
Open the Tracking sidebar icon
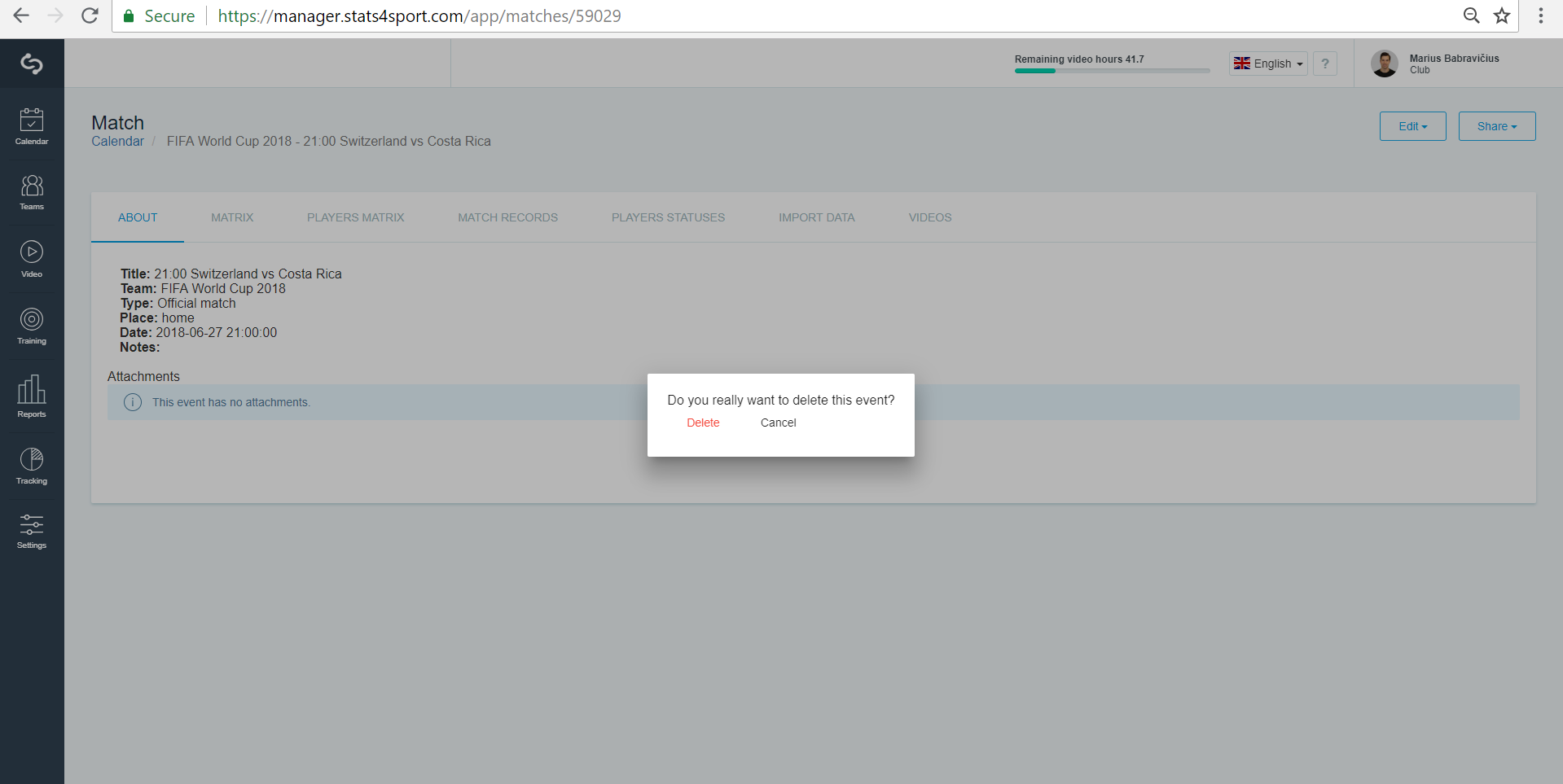(x=32, y=466)
